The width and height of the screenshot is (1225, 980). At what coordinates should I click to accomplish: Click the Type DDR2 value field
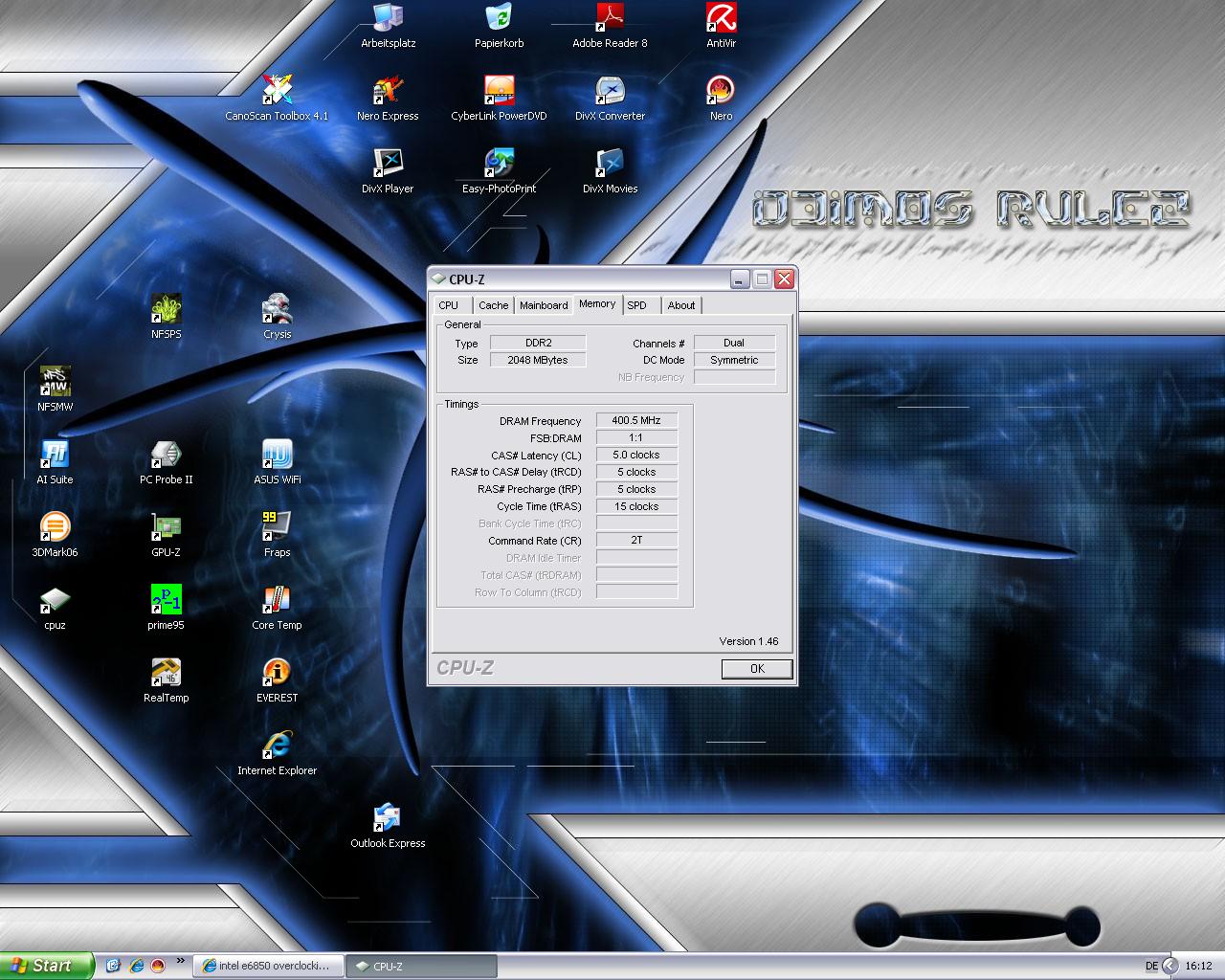pyautogui.click(x=538, y=343)
